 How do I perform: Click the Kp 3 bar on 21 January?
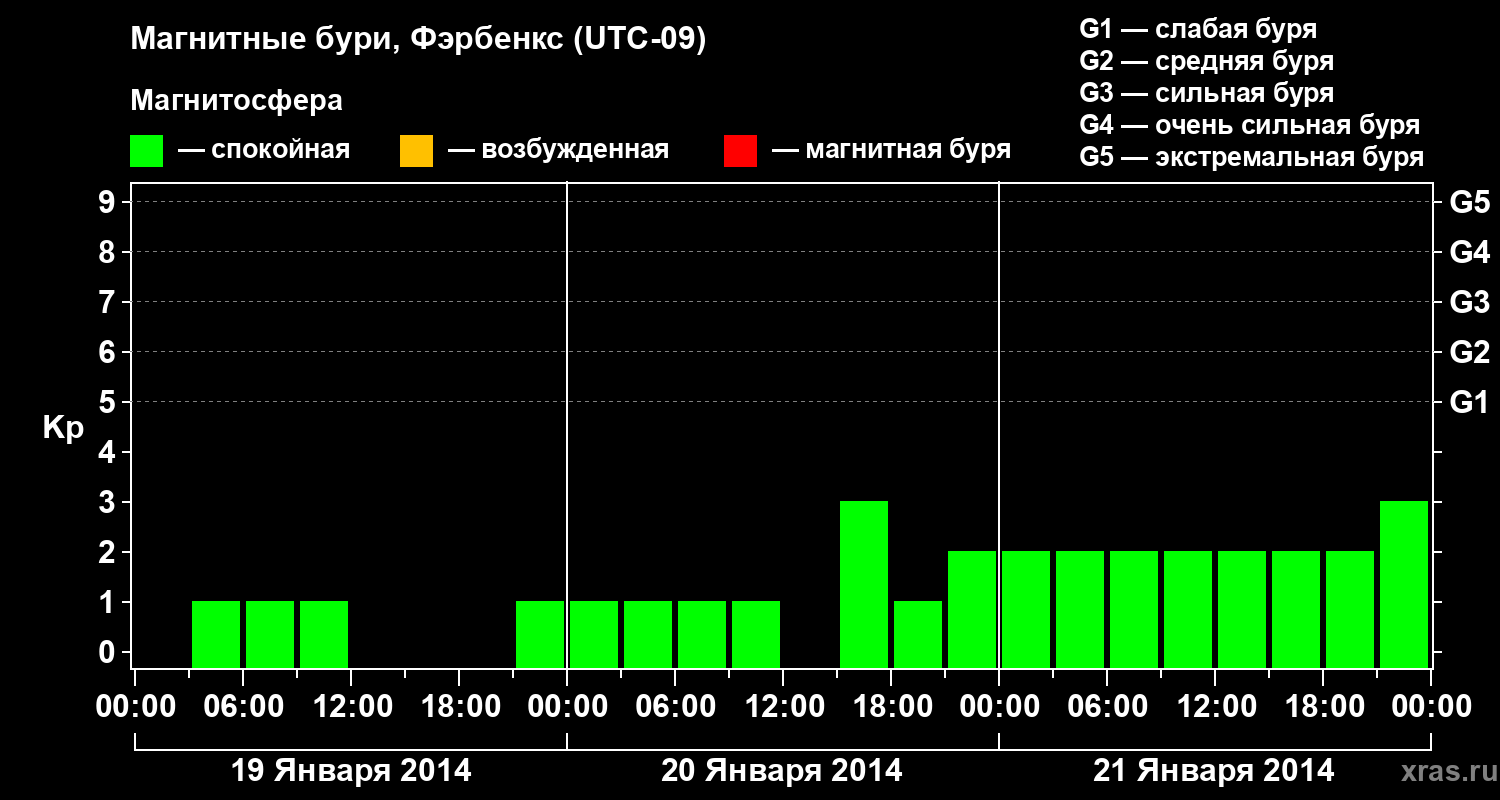[1404, 584]
